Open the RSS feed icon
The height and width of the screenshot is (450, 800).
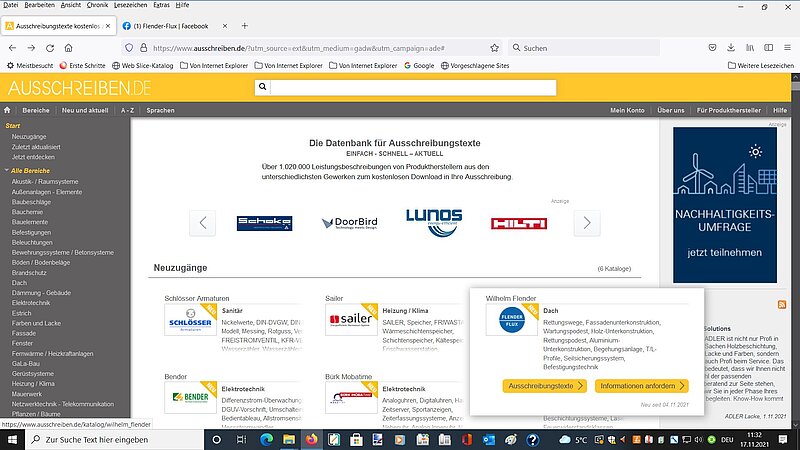[x=782, y=305]
